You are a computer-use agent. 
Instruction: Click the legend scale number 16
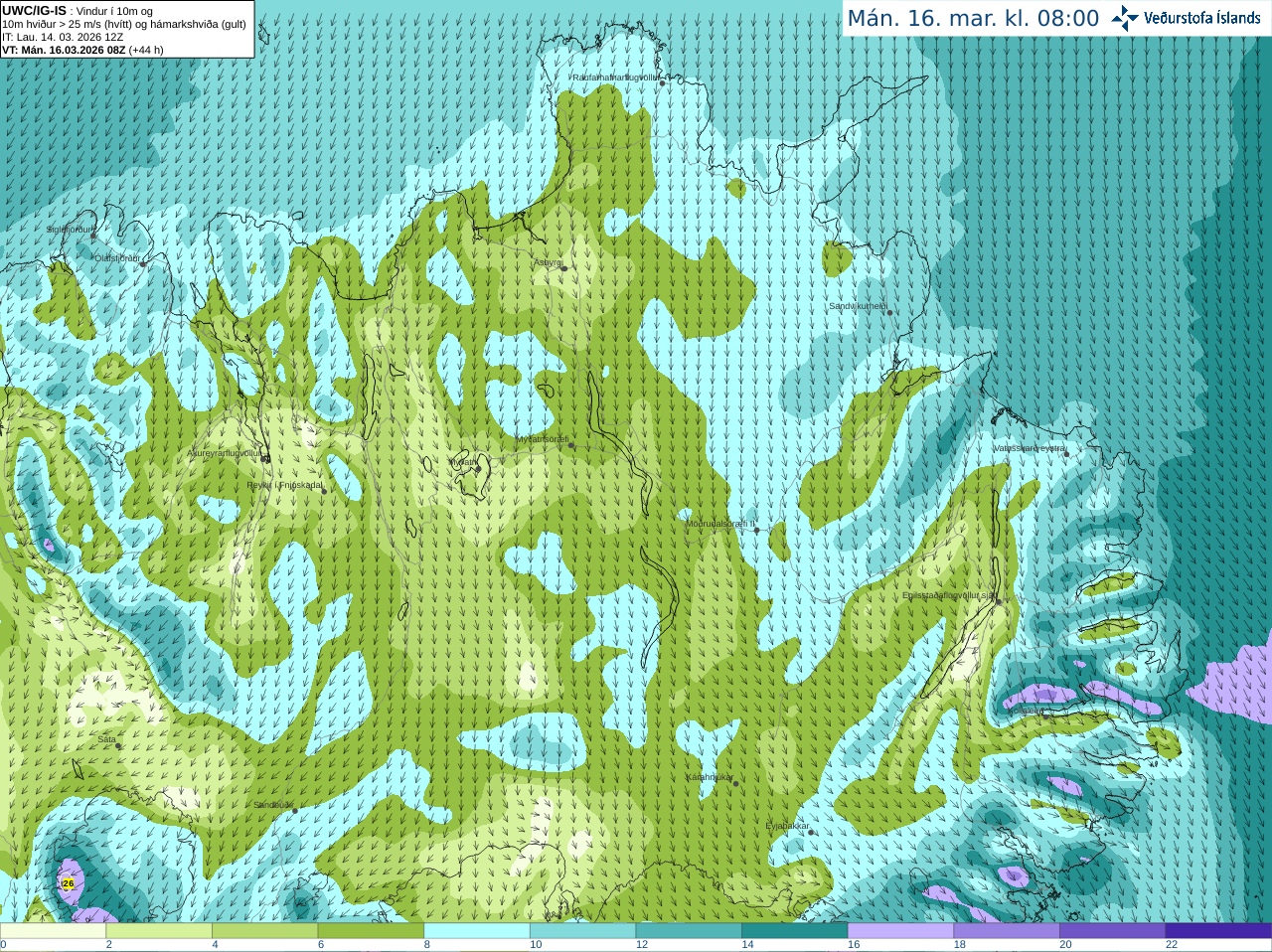tap(854, 945)
